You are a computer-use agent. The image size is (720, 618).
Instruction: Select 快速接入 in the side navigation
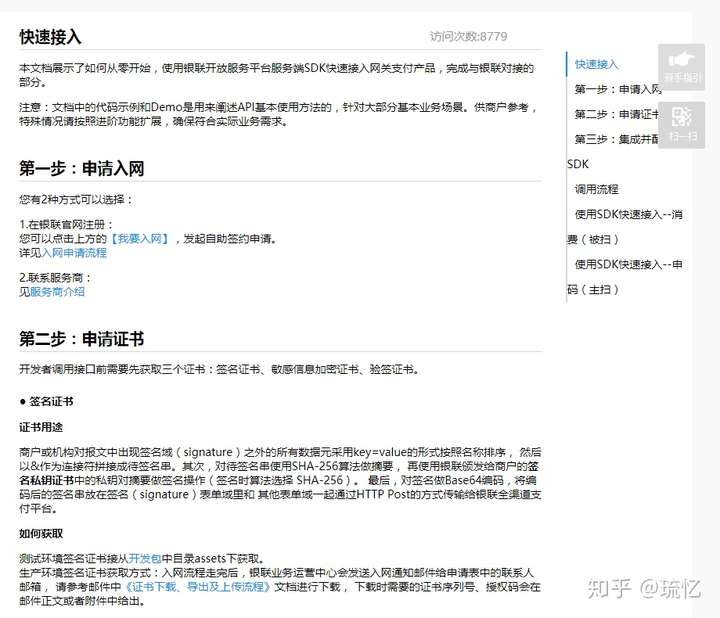[x=596, y=64]
